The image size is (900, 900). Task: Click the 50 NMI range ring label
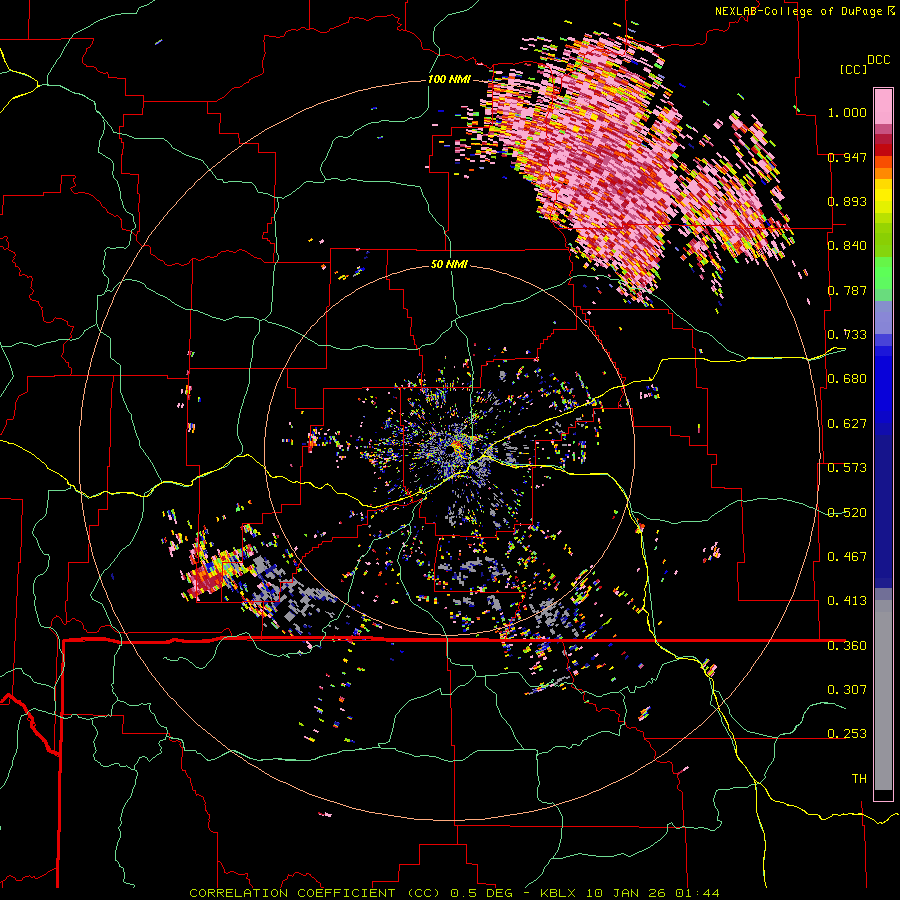(x=449, y=265)
